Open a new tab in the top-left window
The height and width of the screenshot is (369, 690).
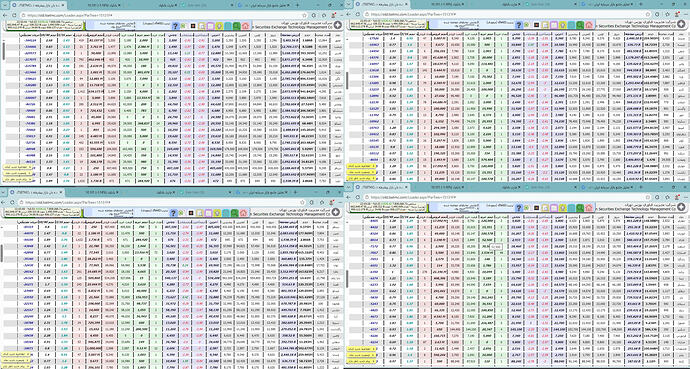297,5
